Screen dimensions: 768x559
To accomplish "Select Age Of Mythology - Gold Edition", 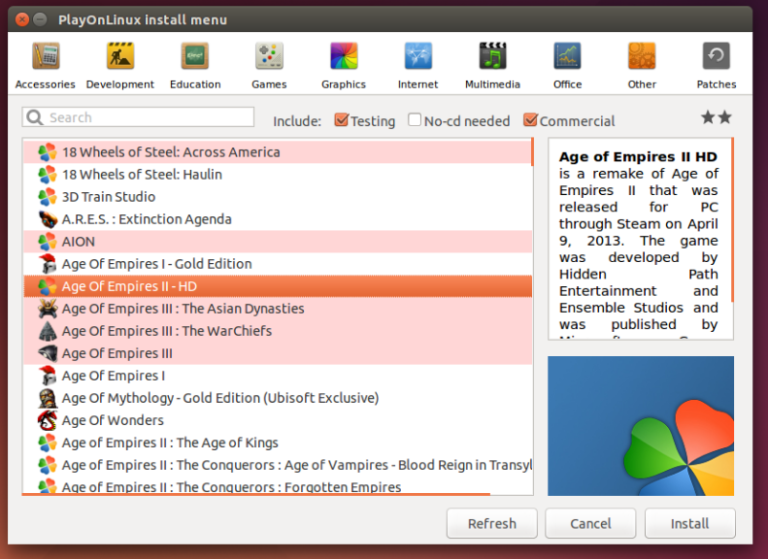I will (x=277, y=398).
